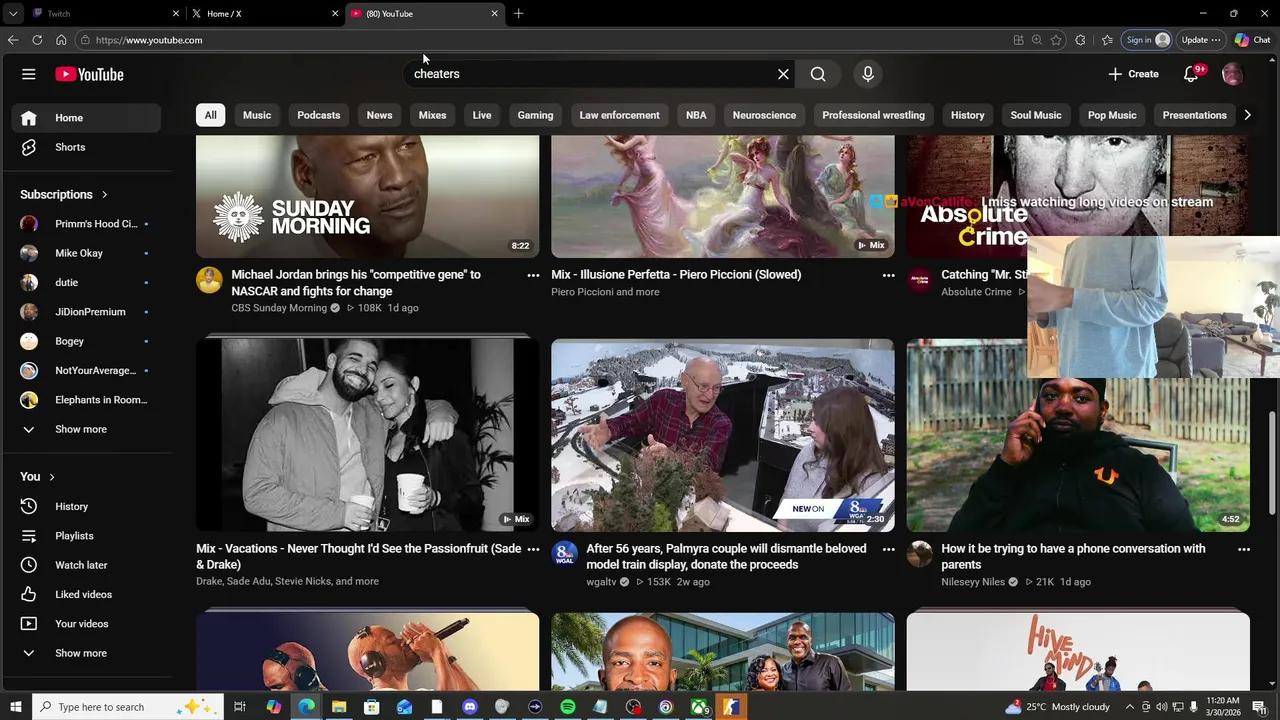Screen dimensions: 1280x720
Task: Open options for phone conversation video
Action: pos(1244,549)
